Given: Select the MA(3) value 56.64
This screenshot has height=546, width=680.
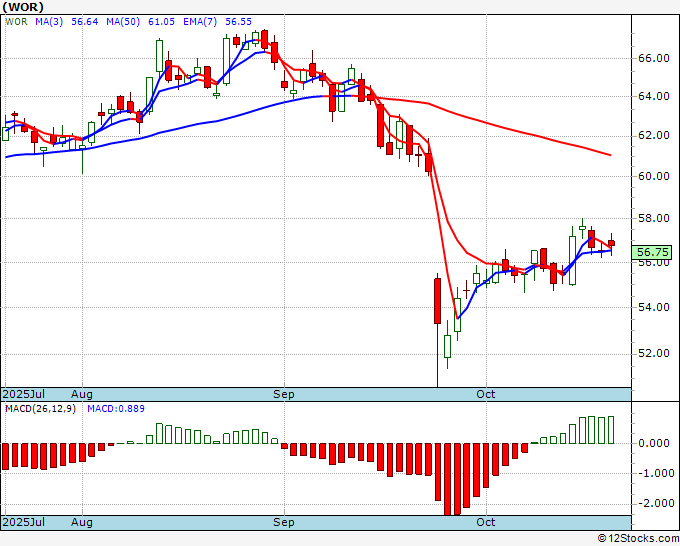Looking at the screenshot, I should [85, 22].
